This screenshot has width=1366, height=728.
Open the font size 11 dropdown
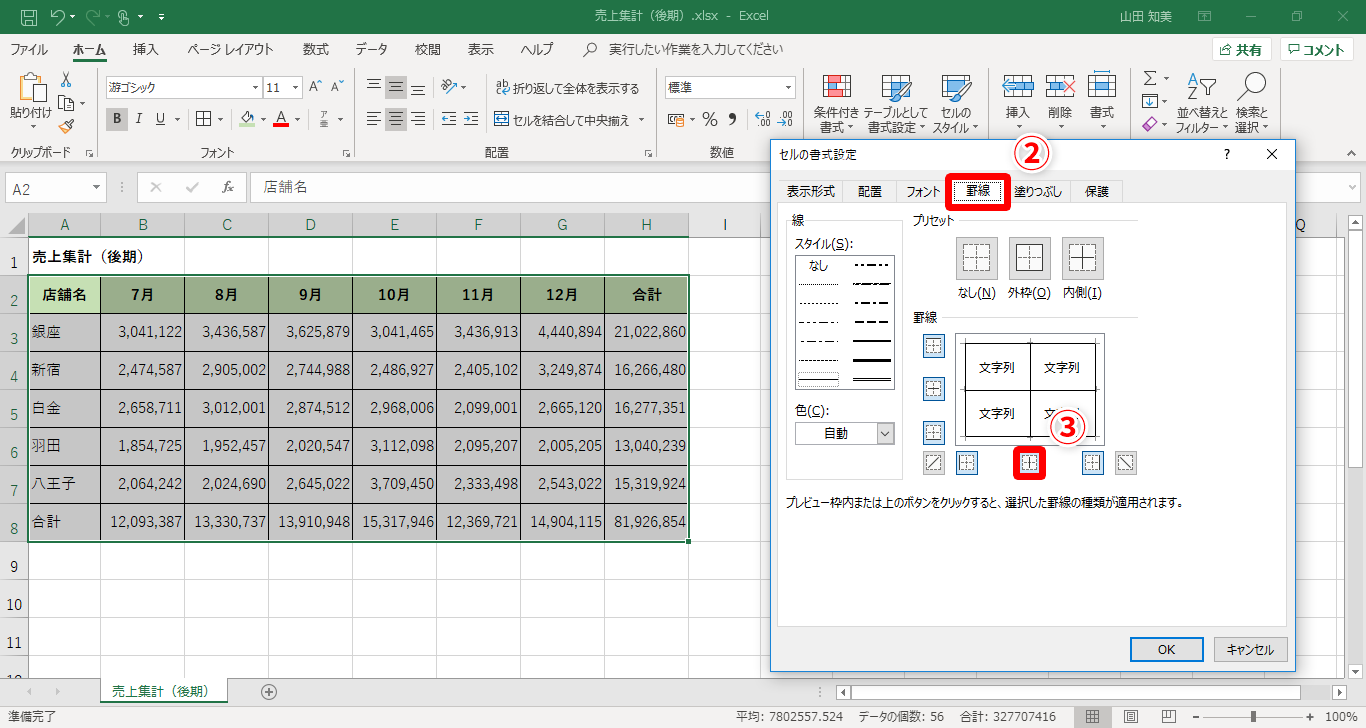(295, 87)
